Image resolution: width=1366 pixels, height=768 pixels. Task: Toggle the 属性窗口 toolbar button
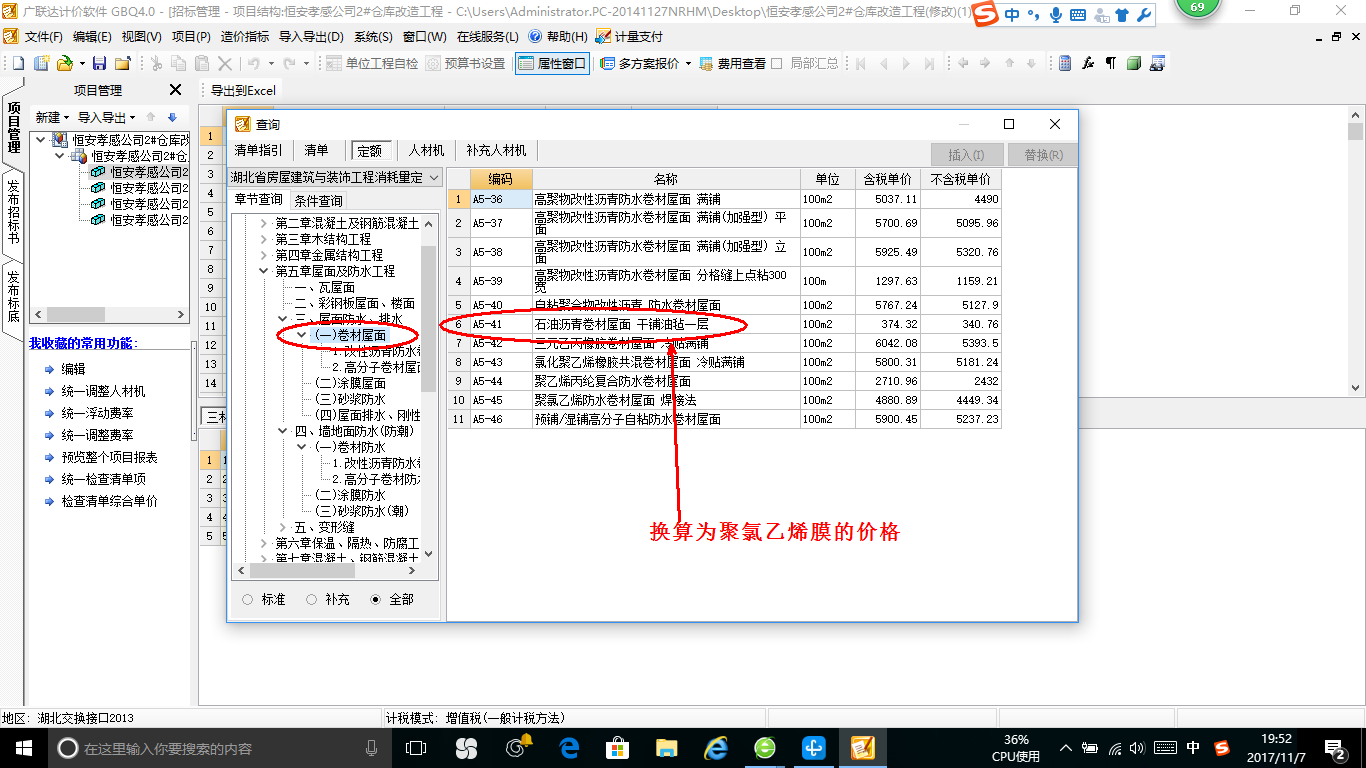coord(552,63)
